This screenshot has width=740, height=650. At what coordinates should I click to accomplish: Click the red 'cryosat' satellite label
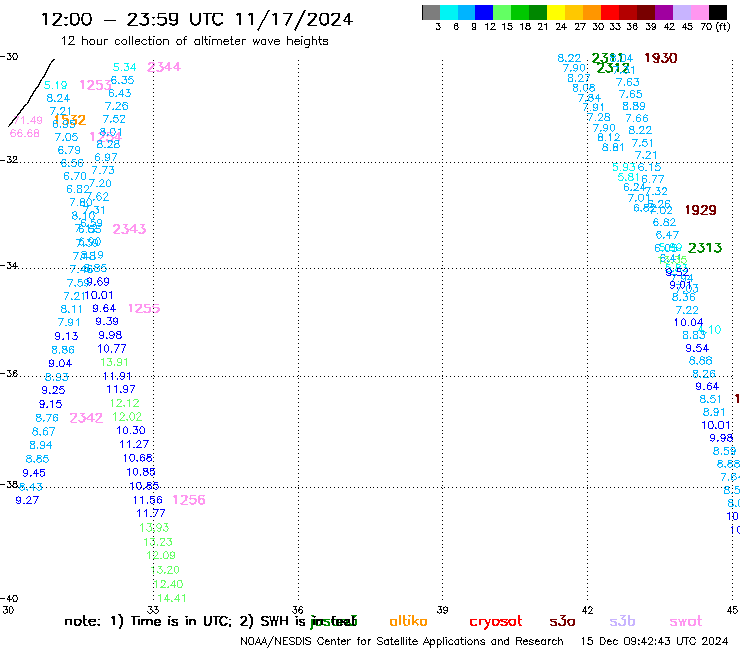click(496, 622)
